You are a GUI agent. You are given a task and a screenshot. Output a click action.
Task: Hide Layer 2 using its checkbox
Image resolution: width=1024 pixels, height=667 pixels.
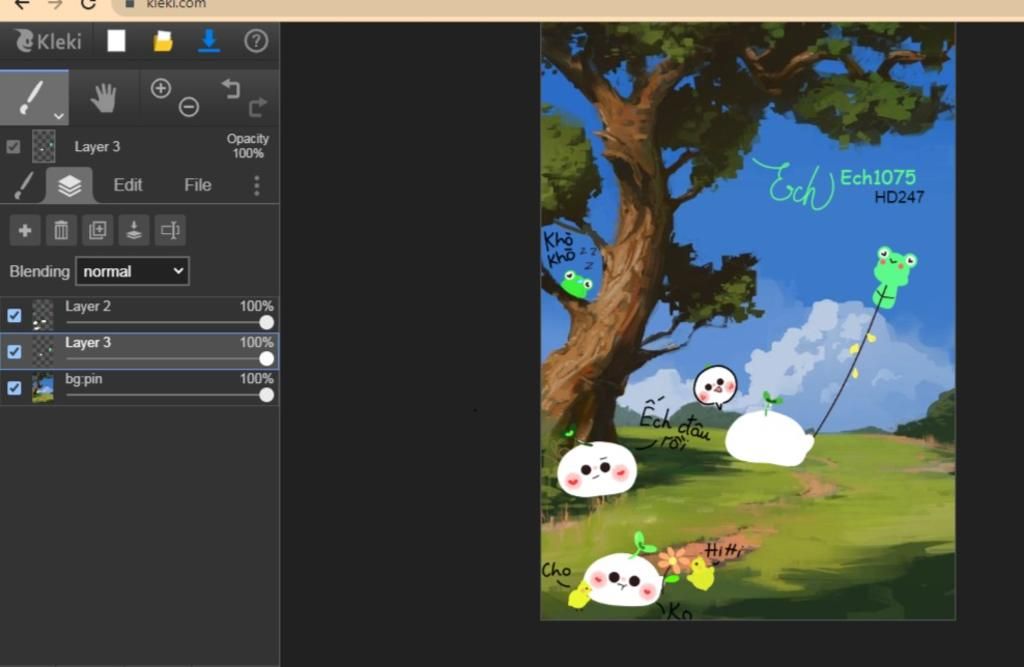[x=14, y=315]
